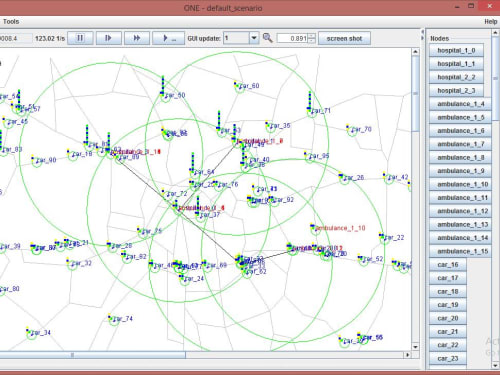Select node ambulance_1_10 from the list
The image size is (500, 375).
460,184
